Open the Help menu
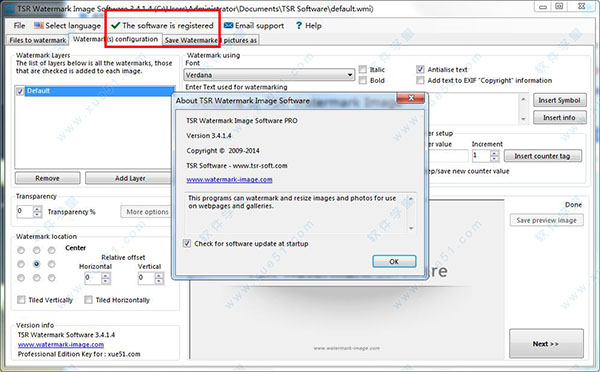The image size is (600, 372). (308, 26)
